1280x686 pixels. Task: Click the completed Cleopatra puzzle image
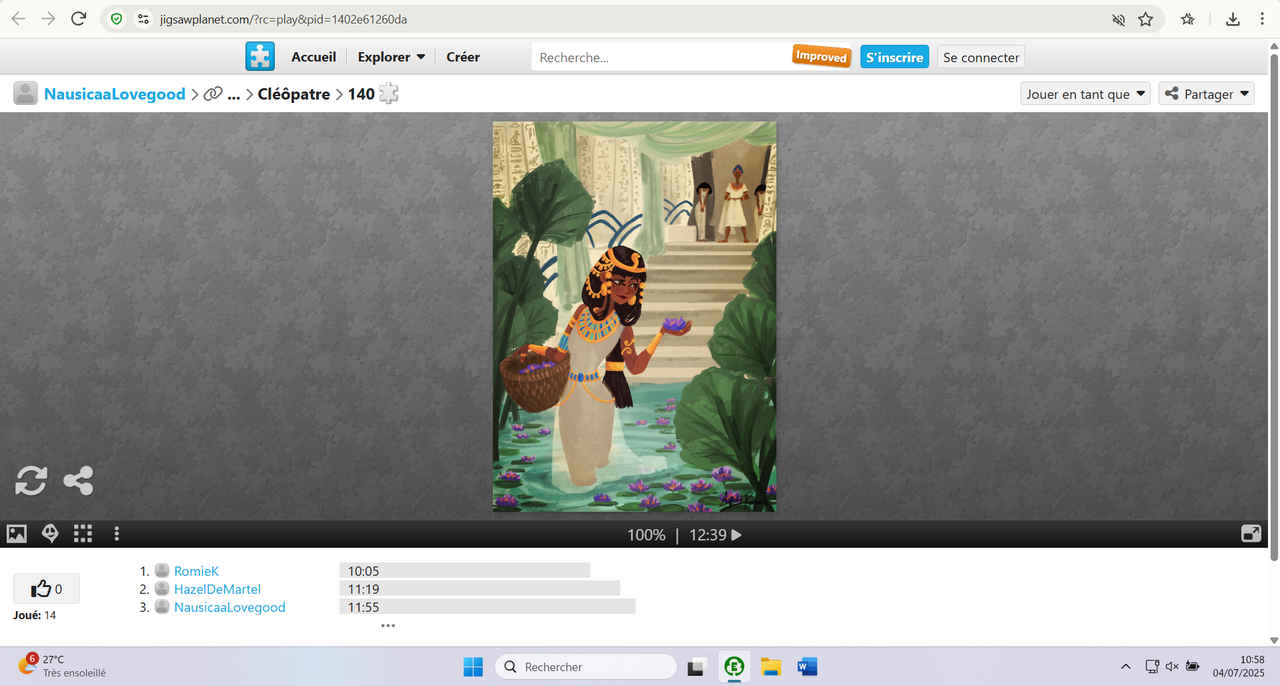(x=634, y=317)
